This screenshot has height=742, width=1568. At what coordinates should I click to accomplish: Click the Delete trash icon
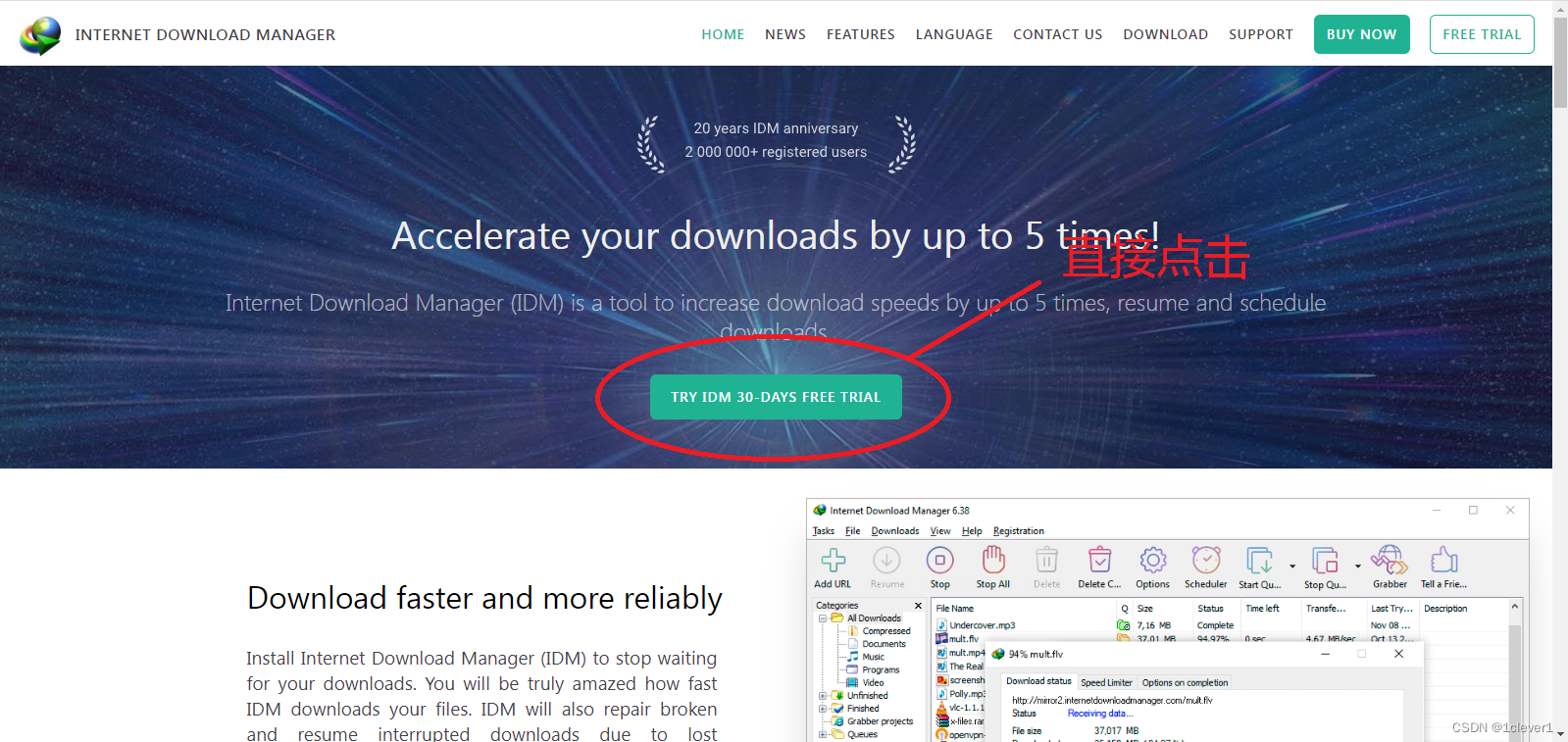[x=1046, y=560]
